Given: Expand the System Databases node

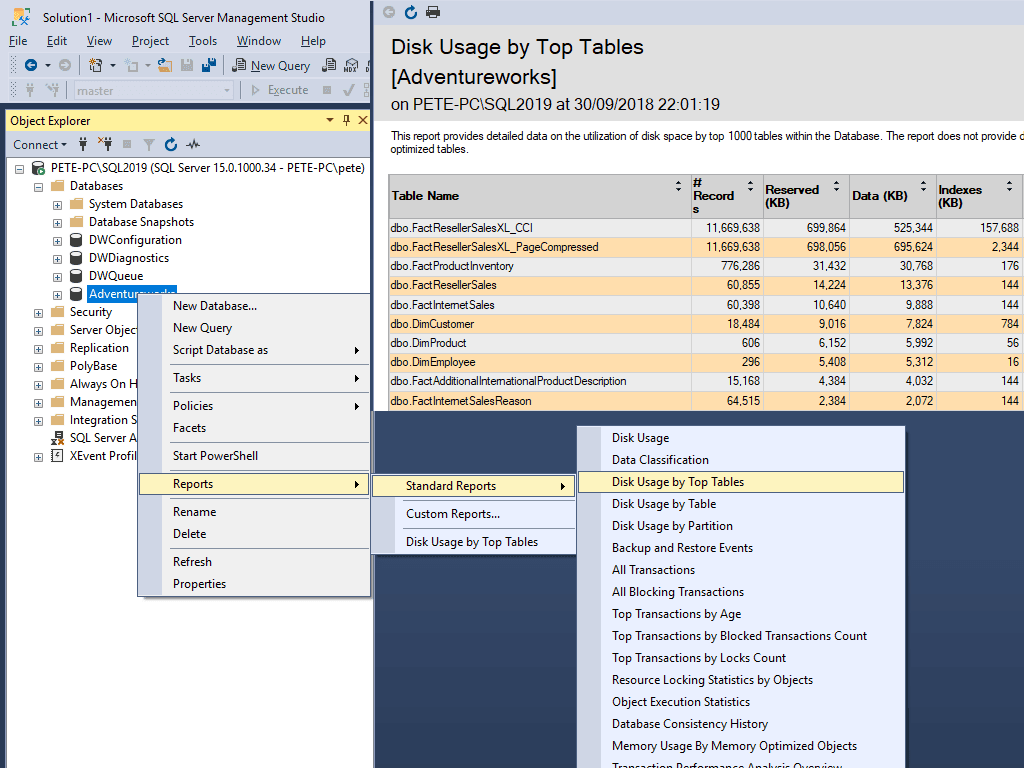Looking at the screenshot, I should (57, 203).
